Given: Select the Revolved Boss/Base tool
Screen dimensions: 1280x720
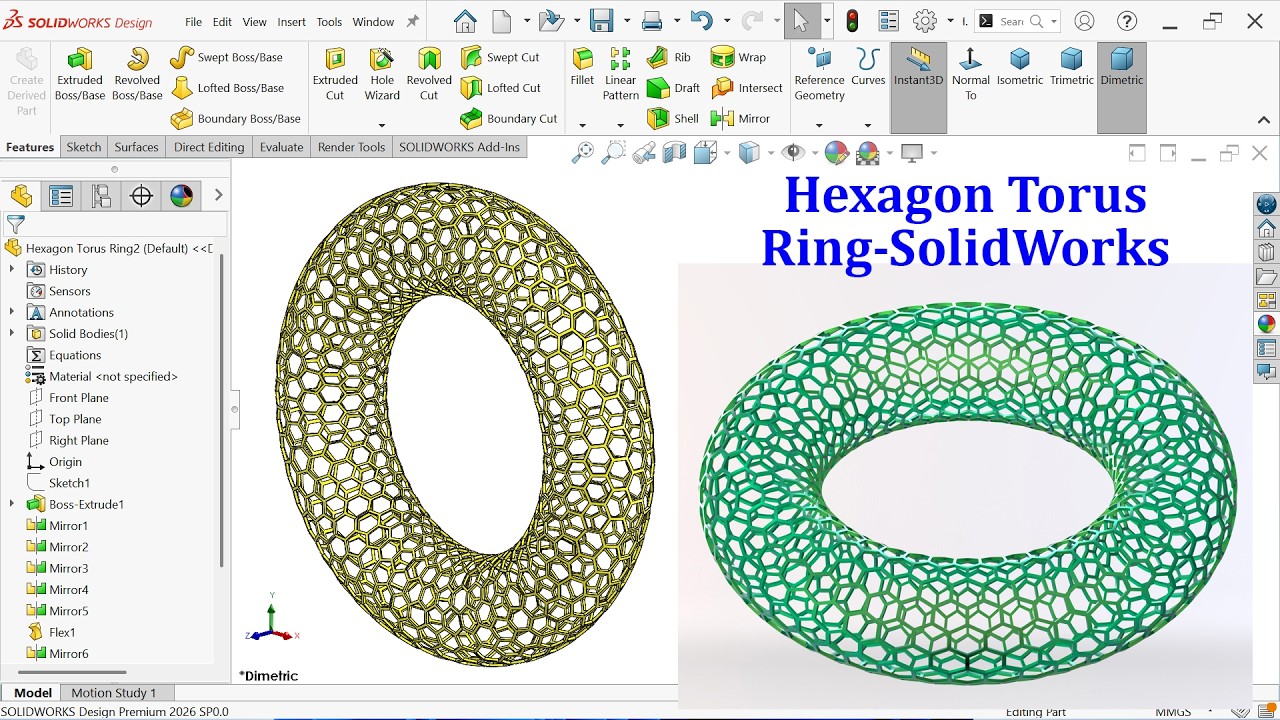Looking at the screenshot, I should 137,74.
